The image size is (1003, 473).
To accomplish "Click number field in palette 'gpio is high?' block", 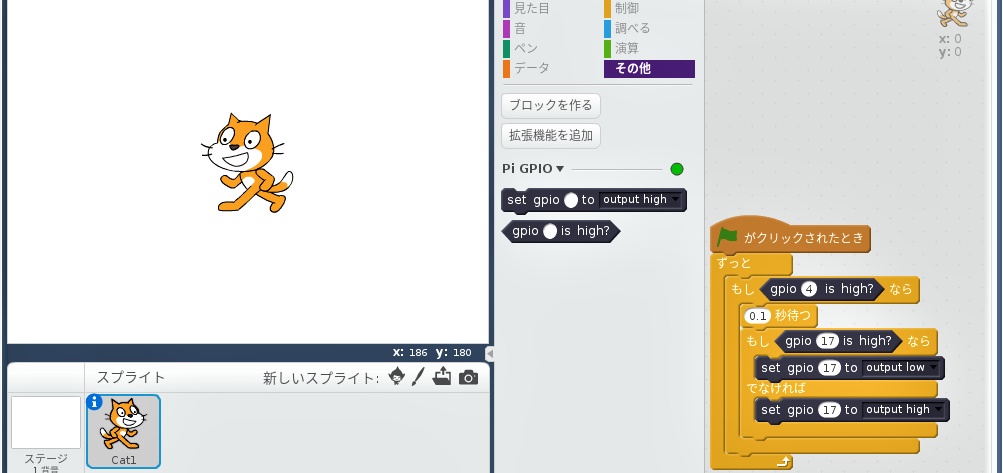I will point(549,232).
